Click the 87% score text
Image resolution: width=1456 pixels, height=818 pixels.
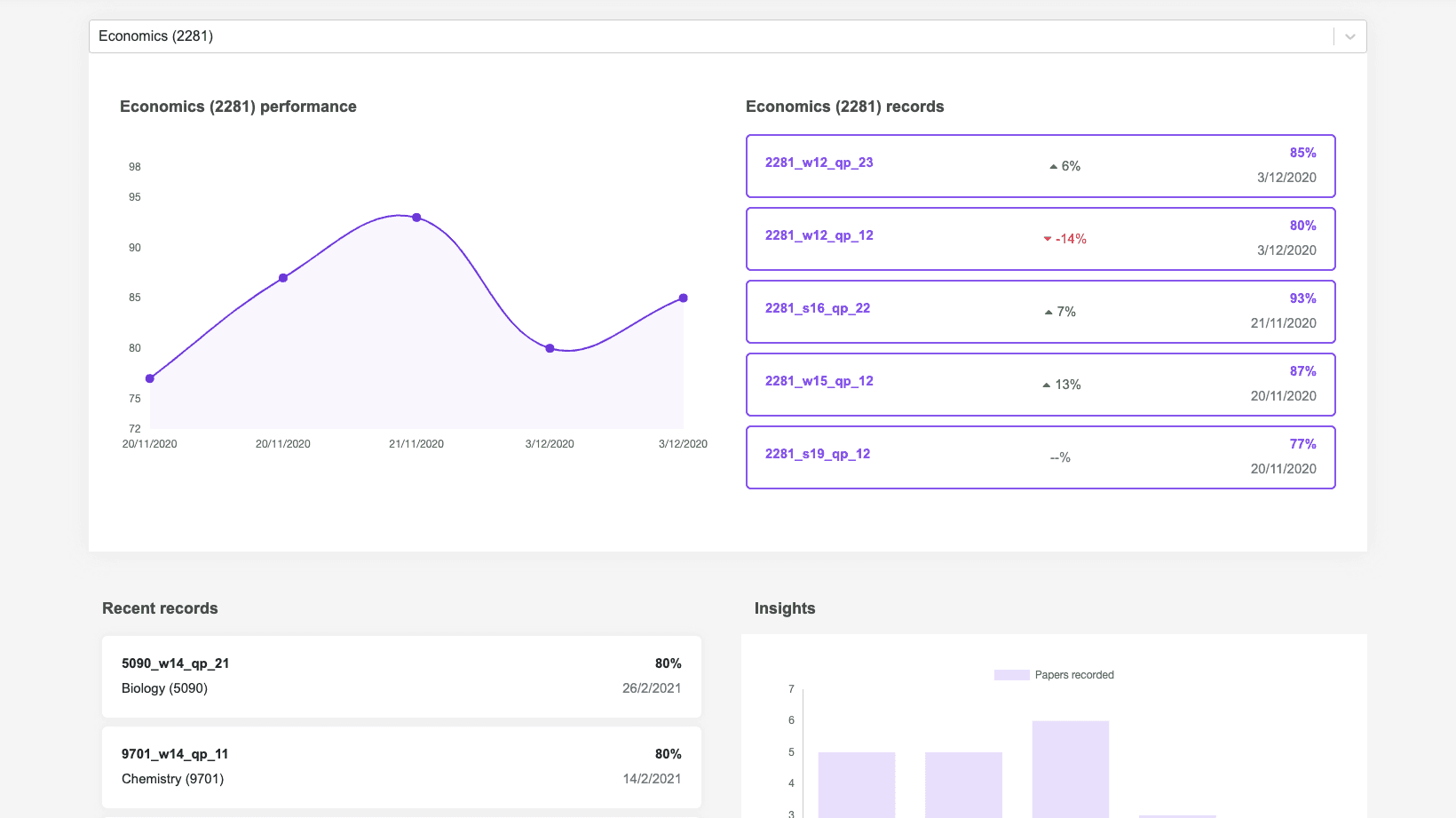[1302, 371]
